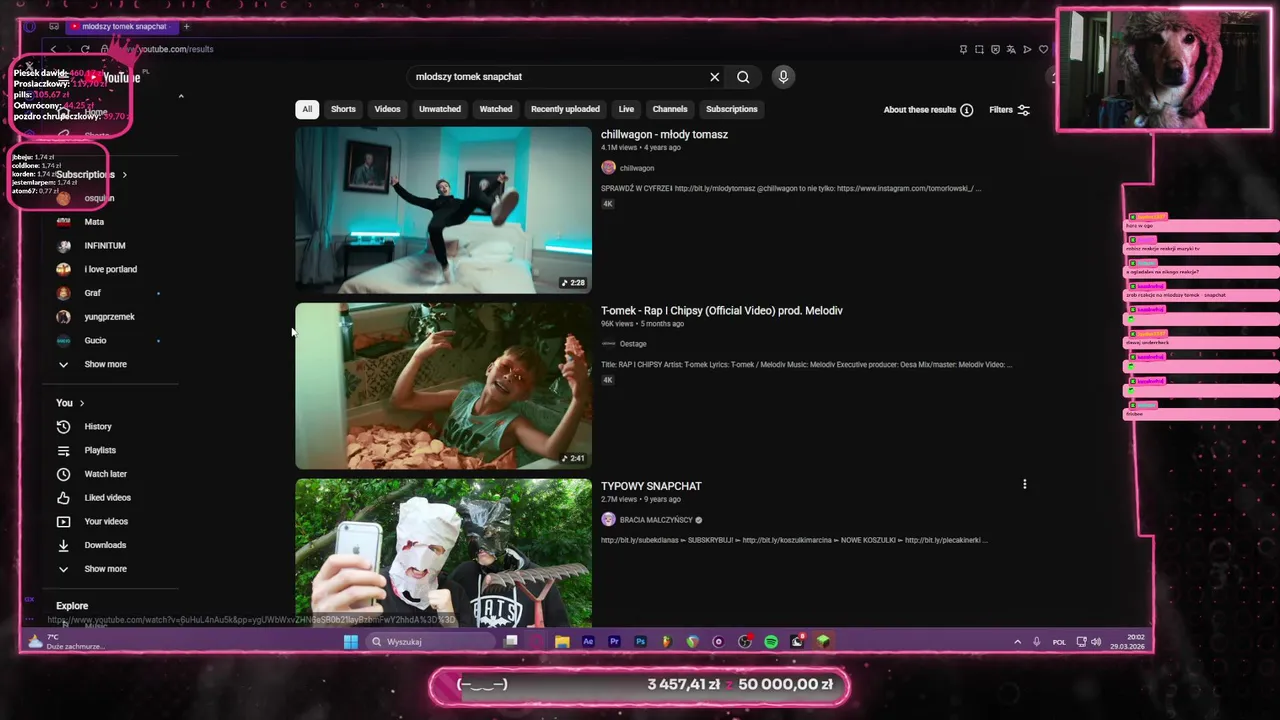Open the video chillwagon - młody tomasz
The height and width of the screenshot is (720, 1280).
coord(664,135)
